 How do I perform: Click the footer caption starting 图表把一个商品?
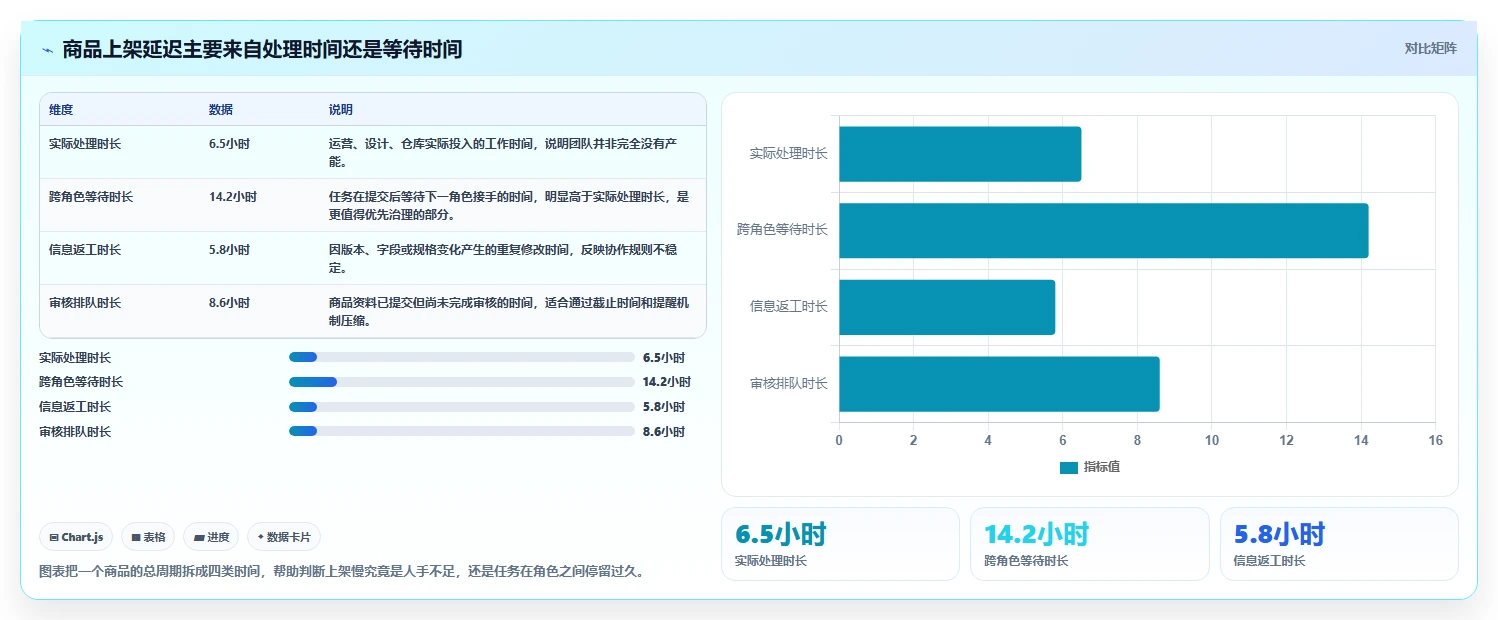click(342, 572)
